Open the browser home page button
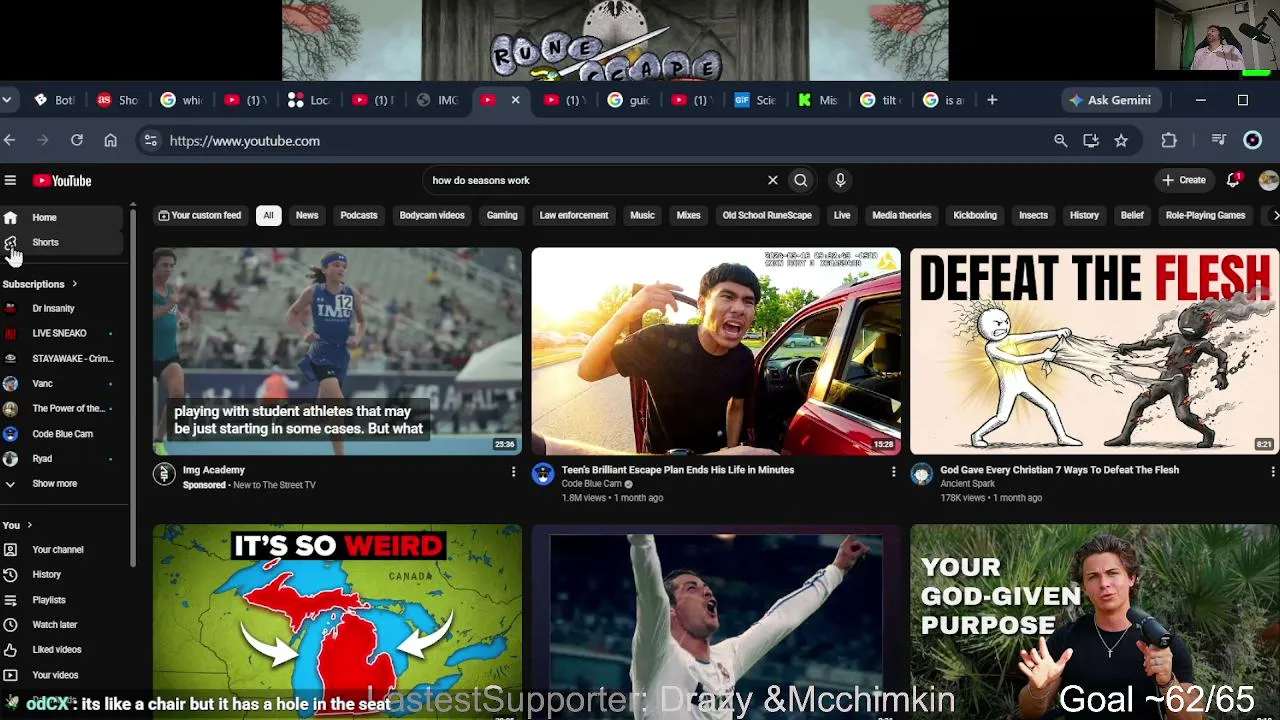1280x720 pixels. [110, 141]
